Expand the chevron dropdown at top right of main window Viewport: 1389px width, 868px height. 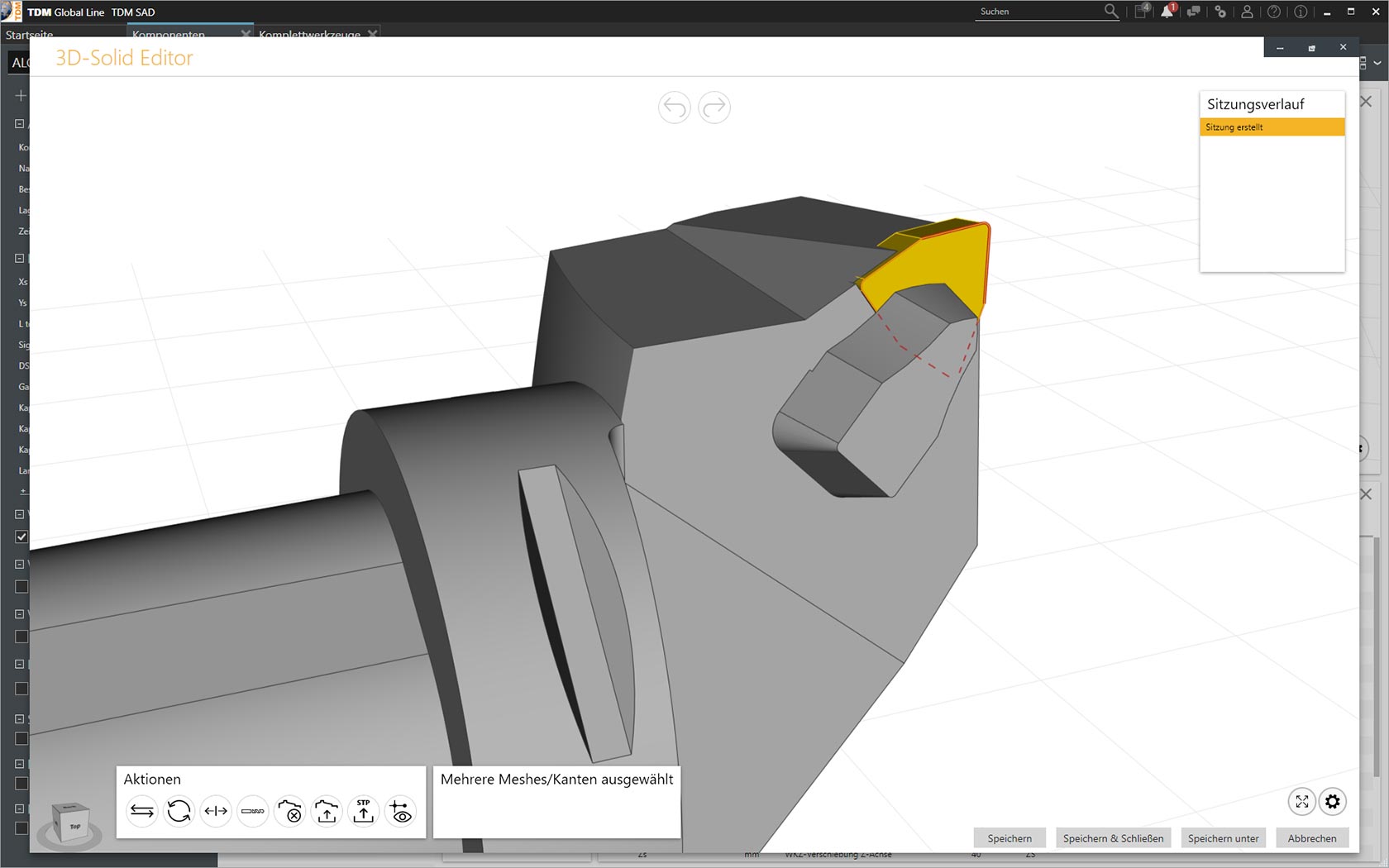[1377, 63]
